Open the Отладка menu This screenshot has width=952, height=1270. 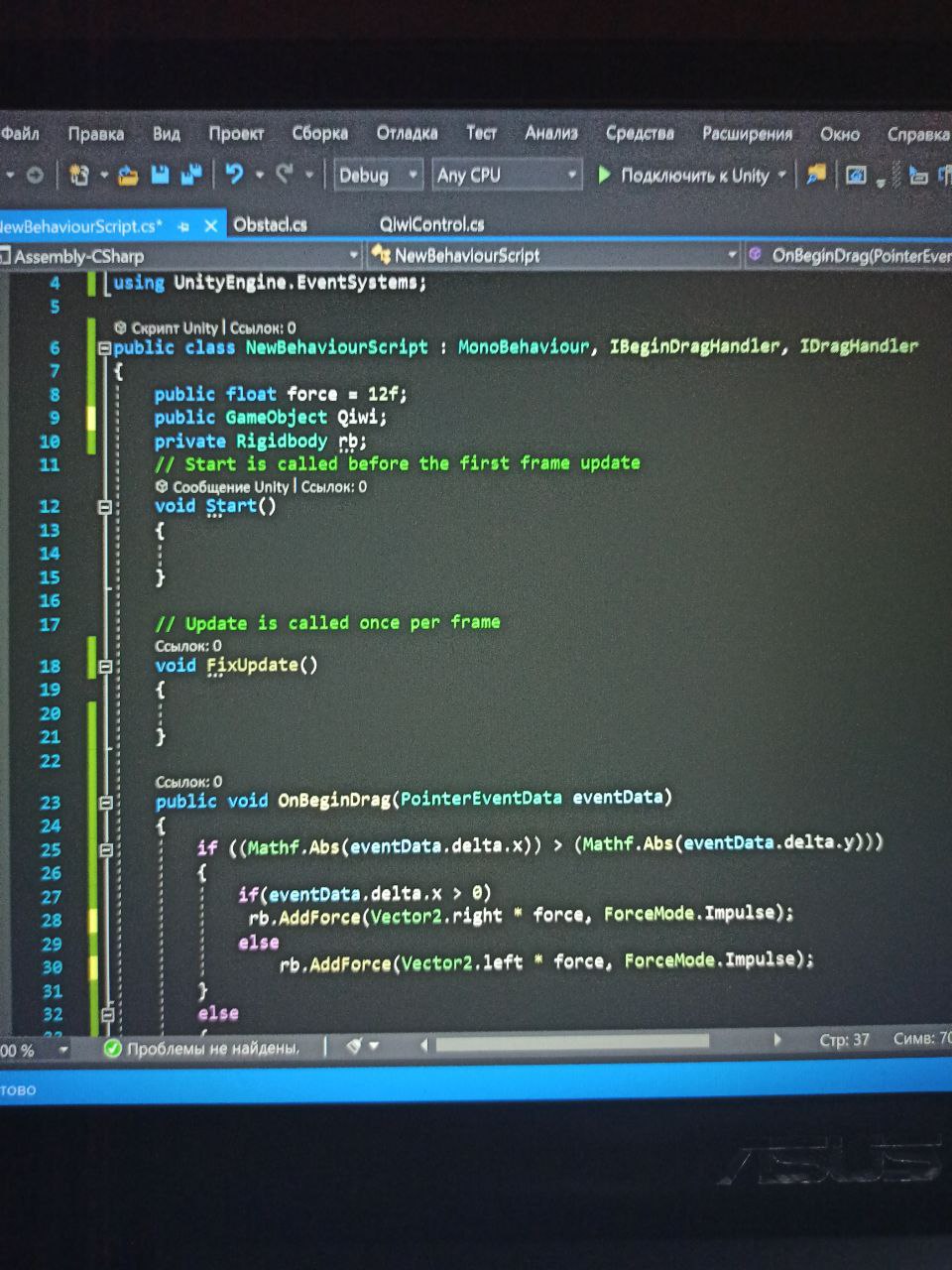407,133
